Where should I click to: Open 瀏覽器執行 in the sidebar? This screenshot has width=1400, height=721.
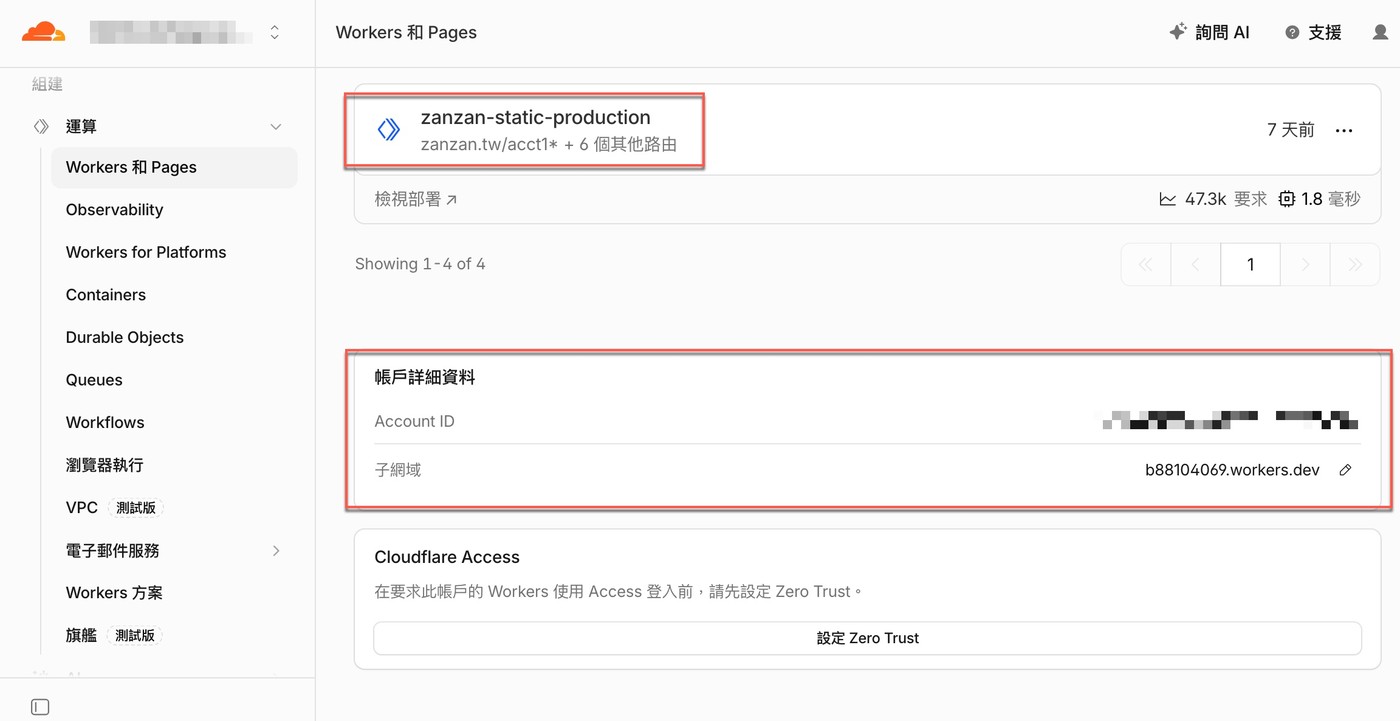[105, 465]
